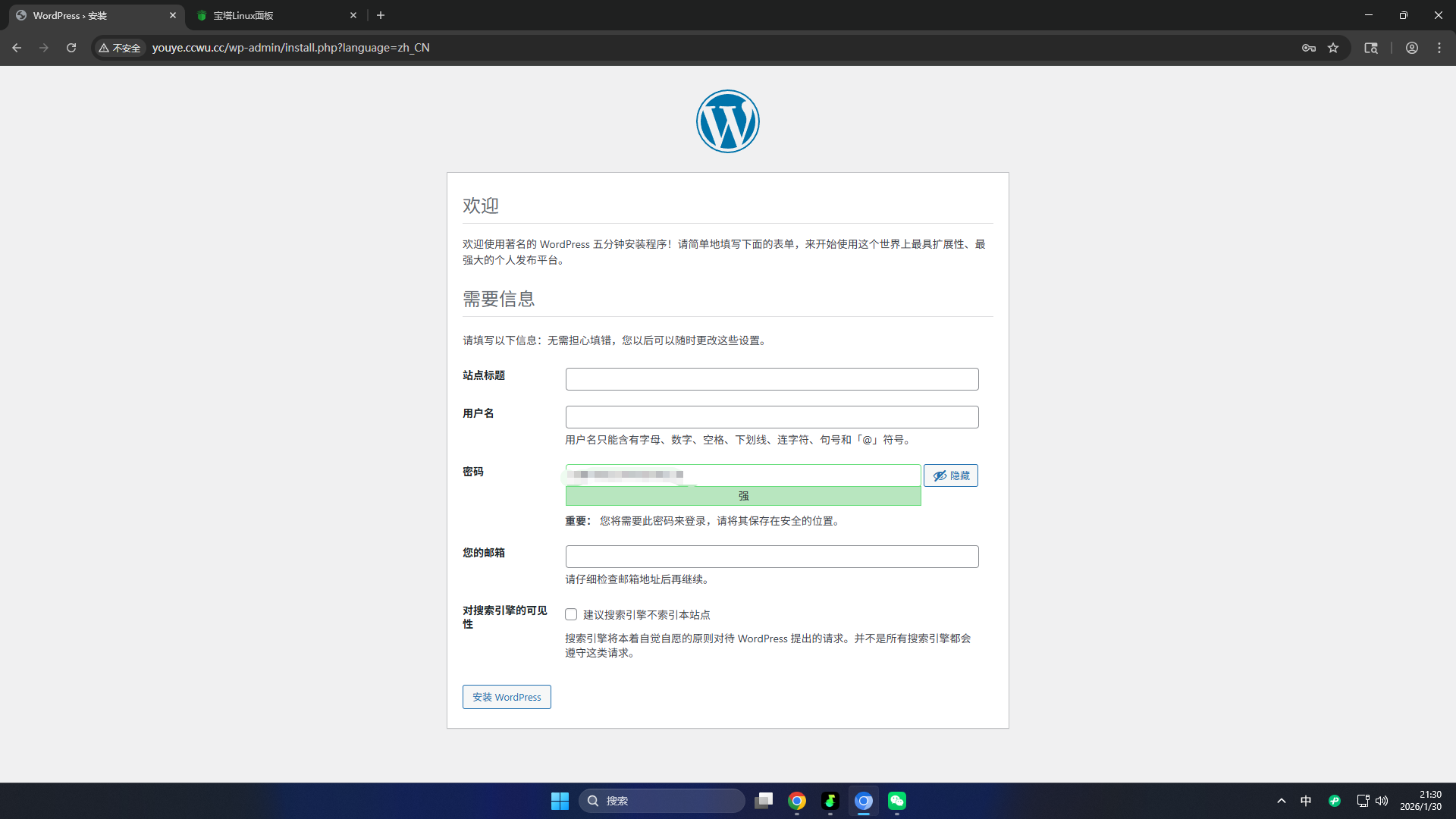Focus the 您的邮箱 email field
The image size is (1456, 819).
772,557
